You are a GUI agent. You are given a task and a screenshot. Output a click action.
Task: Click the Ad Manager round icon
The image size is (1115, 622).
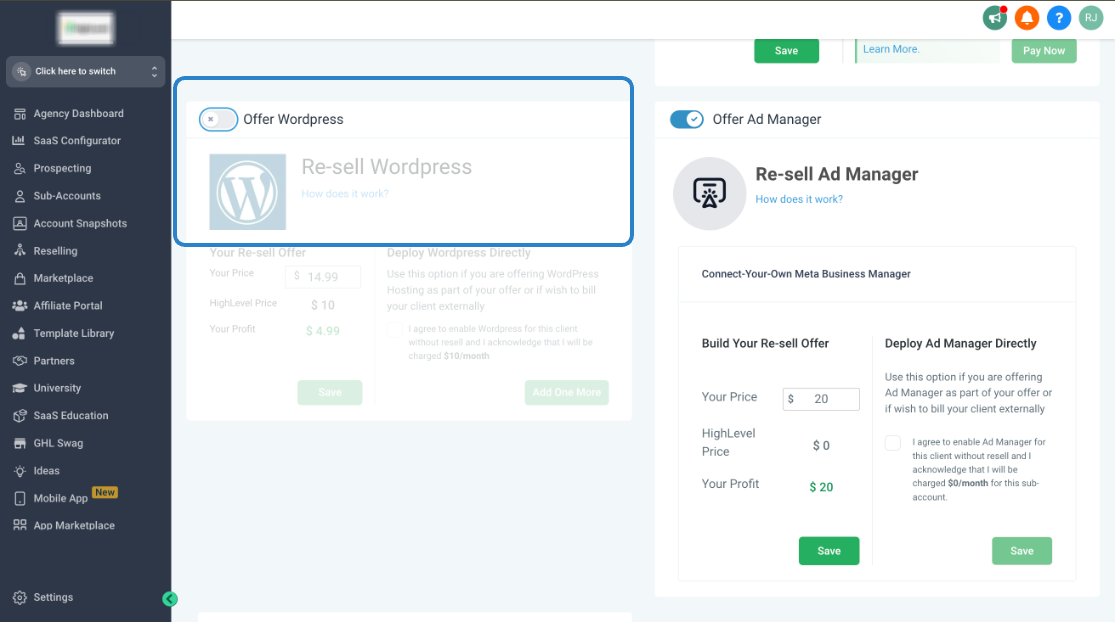coord(709,193)
